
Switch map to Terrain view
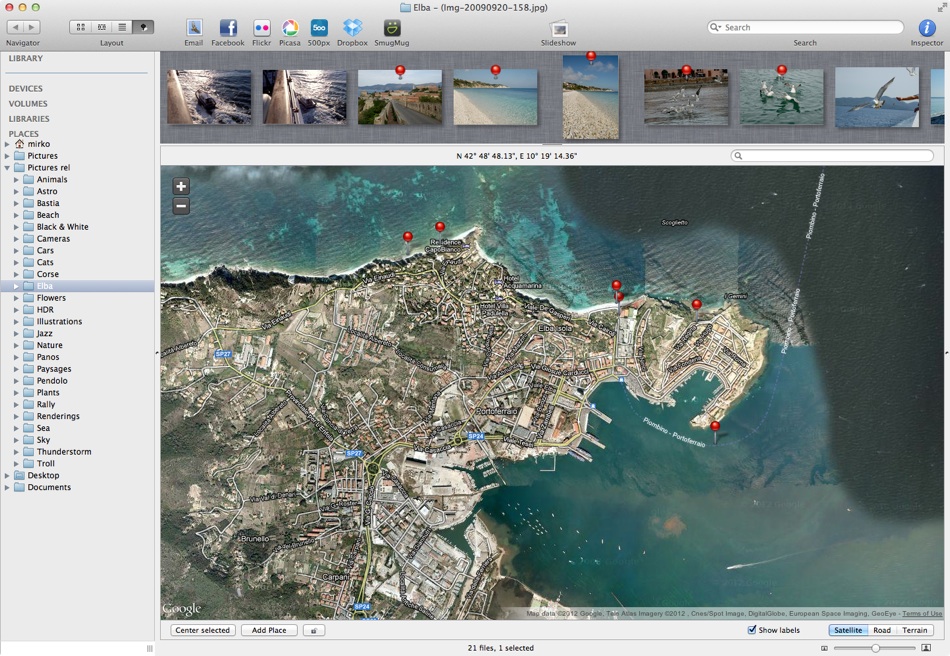pos(914,630)
